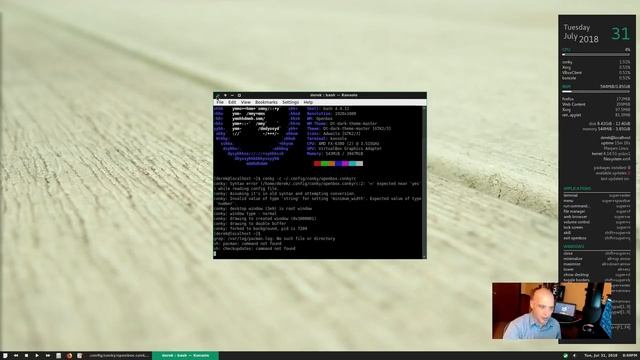The height and width of the screenshot is (360, 640).
Task: Click the WINDOWS heading in conky
Action: pyautogui.click(x=573, y=247)
